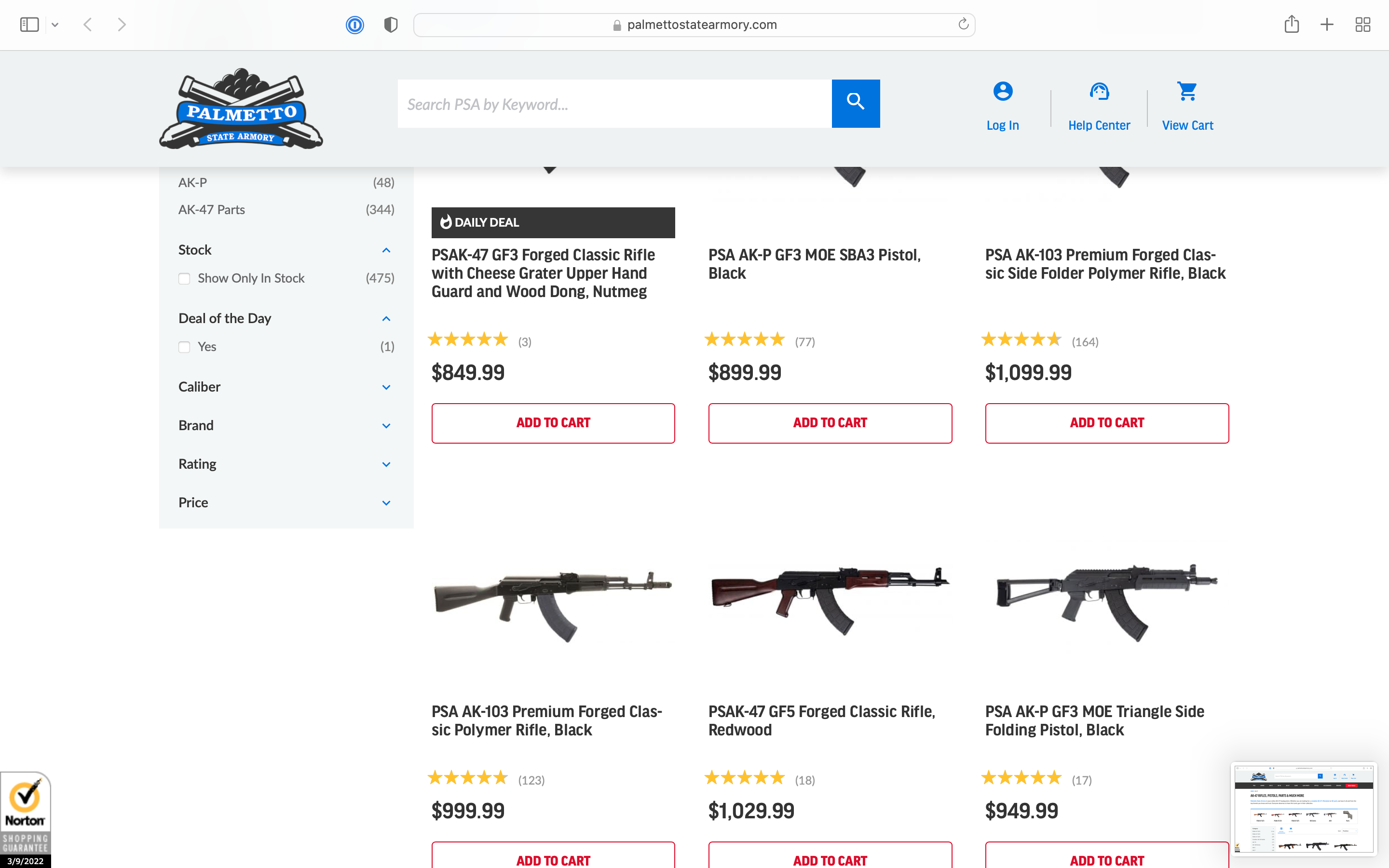Click the 1Password extension icon
This screenshot has width=1389, height=868.
coord(354,25)
